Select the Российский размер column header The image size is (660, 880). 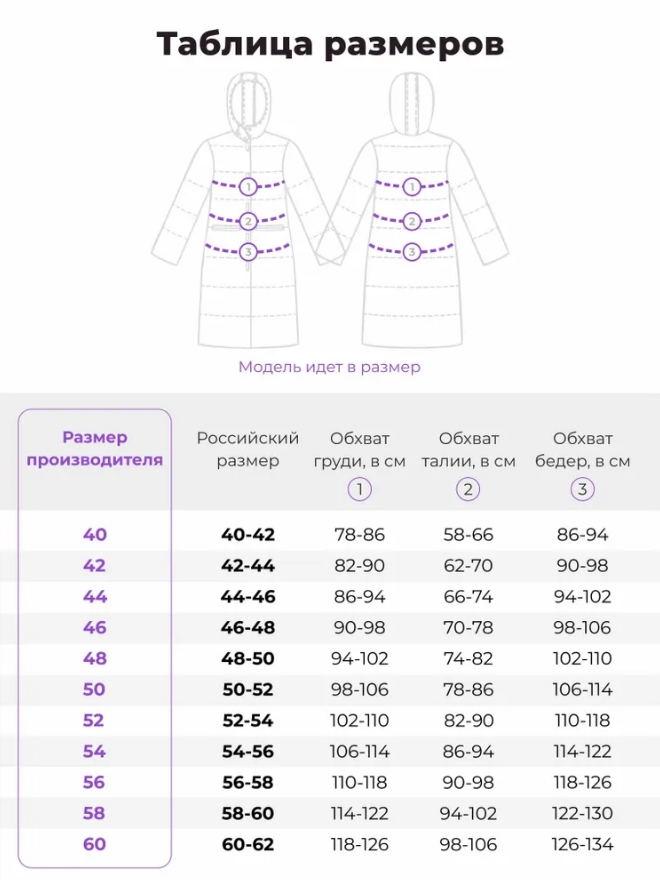click(x=248, y=449)
